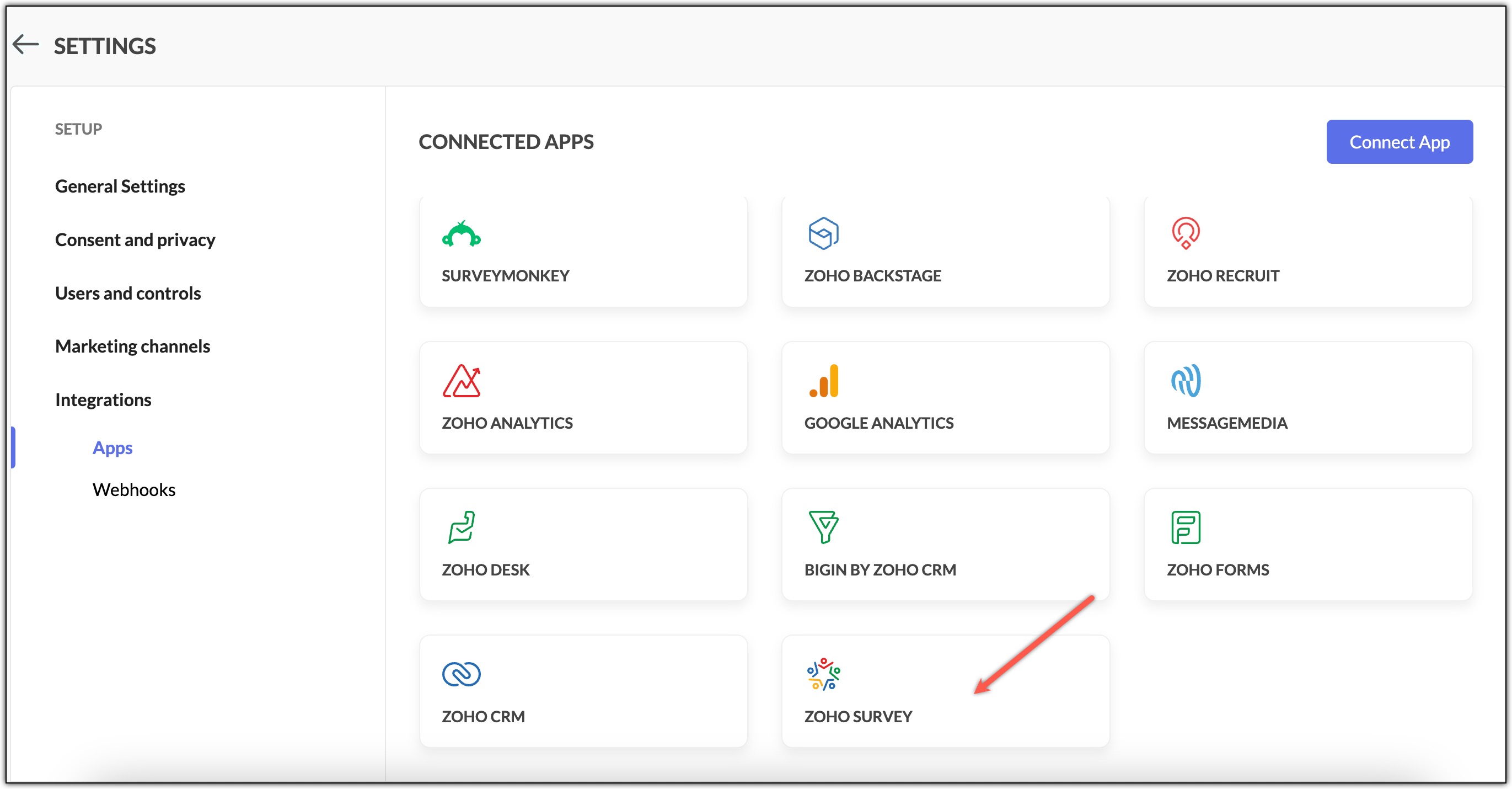
Task: Open Consent and privacy settings
Action: tap(135, 239)
